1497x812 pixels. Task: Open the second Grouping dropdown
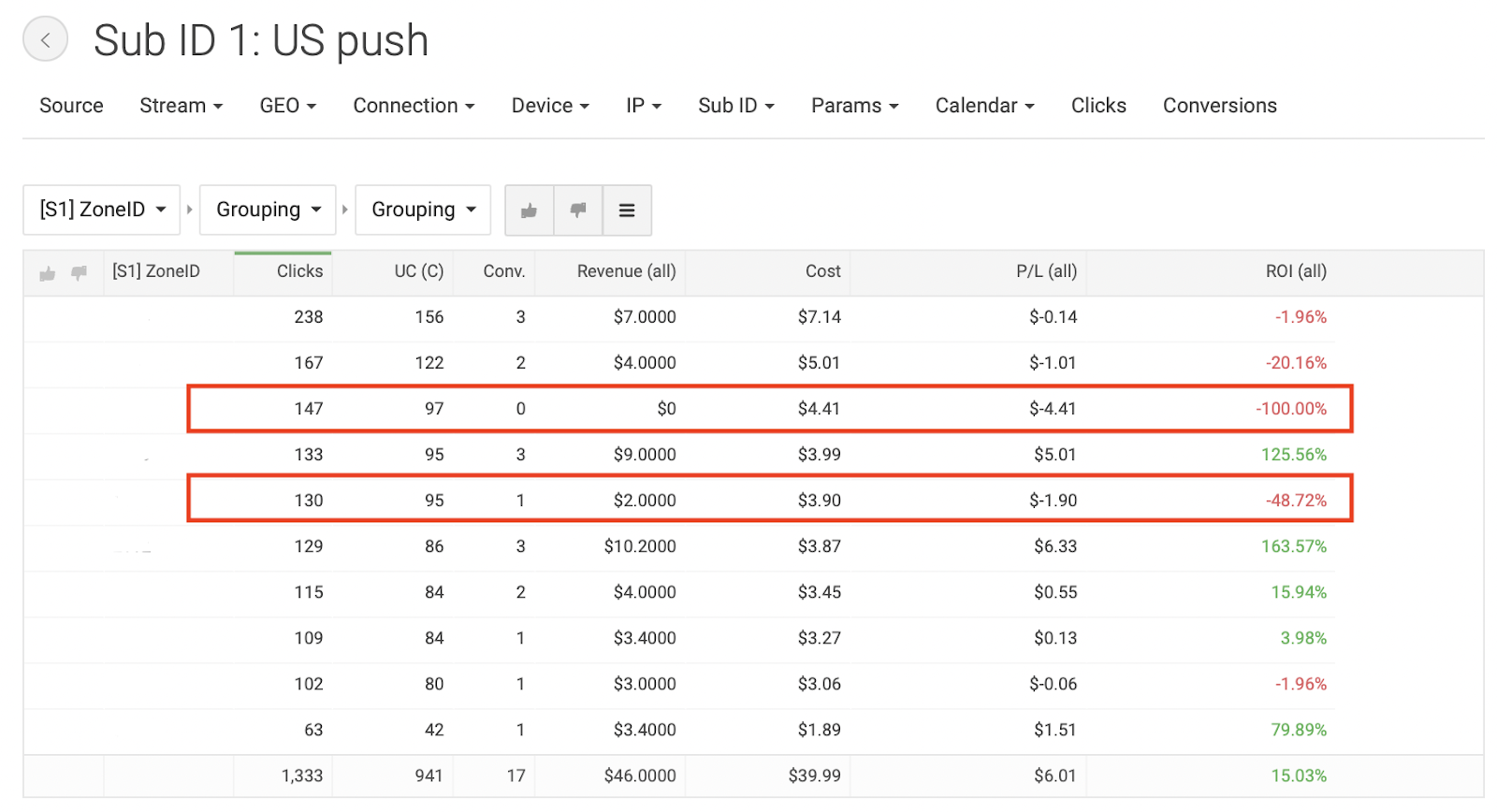click(x=268, y=210)
